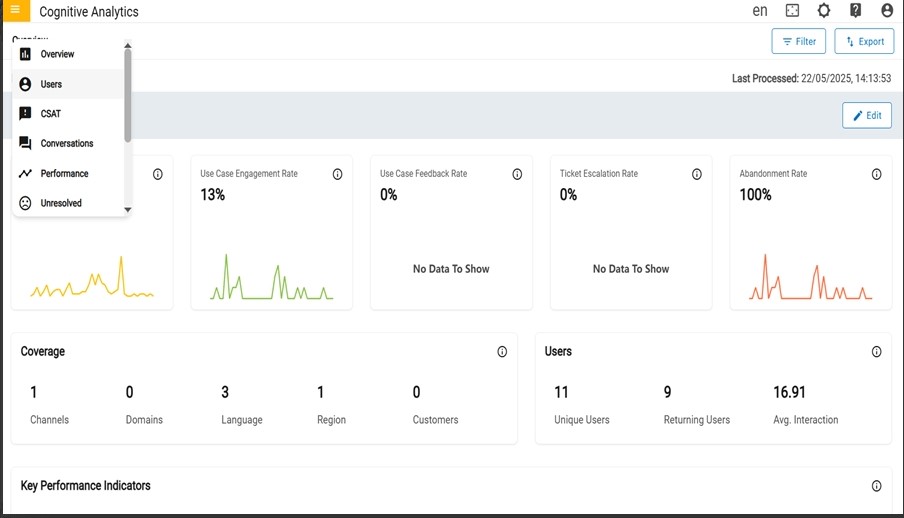Open the 'en' language selector

pos(760,11)
